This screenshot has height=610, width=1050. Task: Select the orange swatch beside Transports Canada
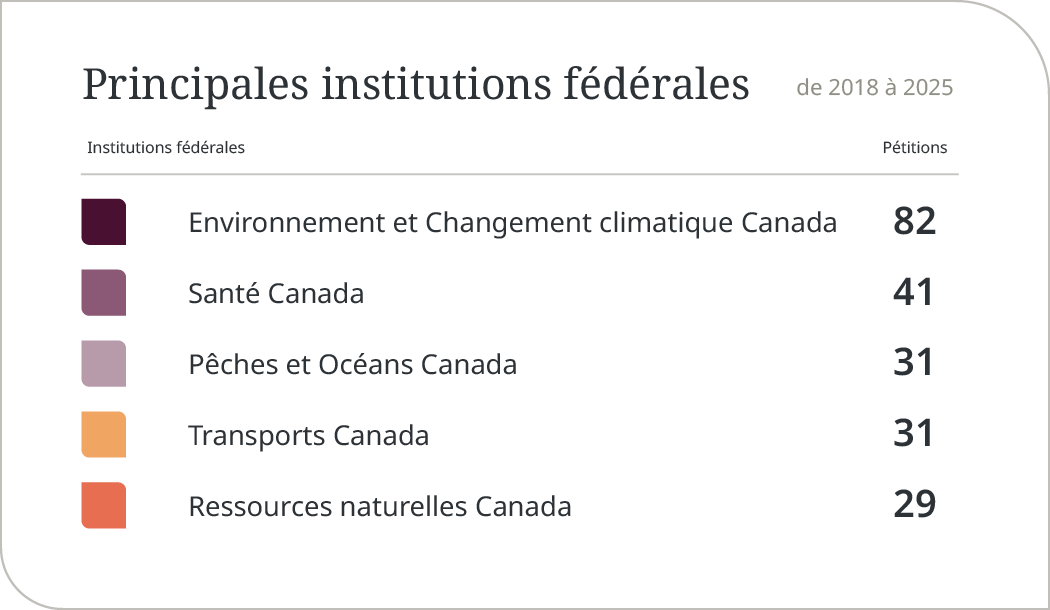click(104, 435)
